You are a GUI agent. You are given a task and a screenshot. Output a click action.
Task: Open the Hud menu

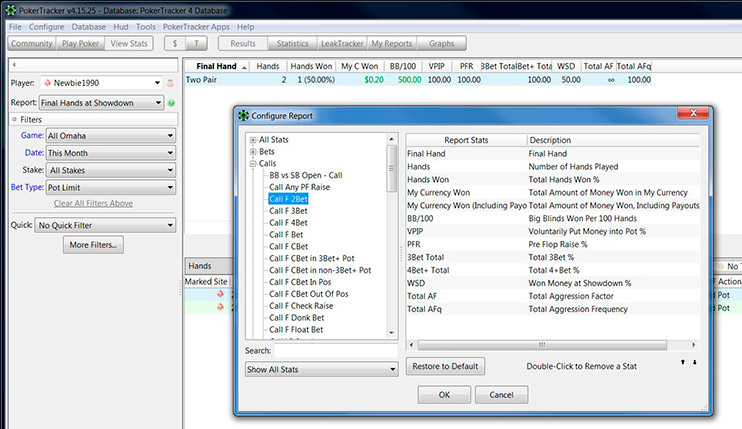coord(121,27)
